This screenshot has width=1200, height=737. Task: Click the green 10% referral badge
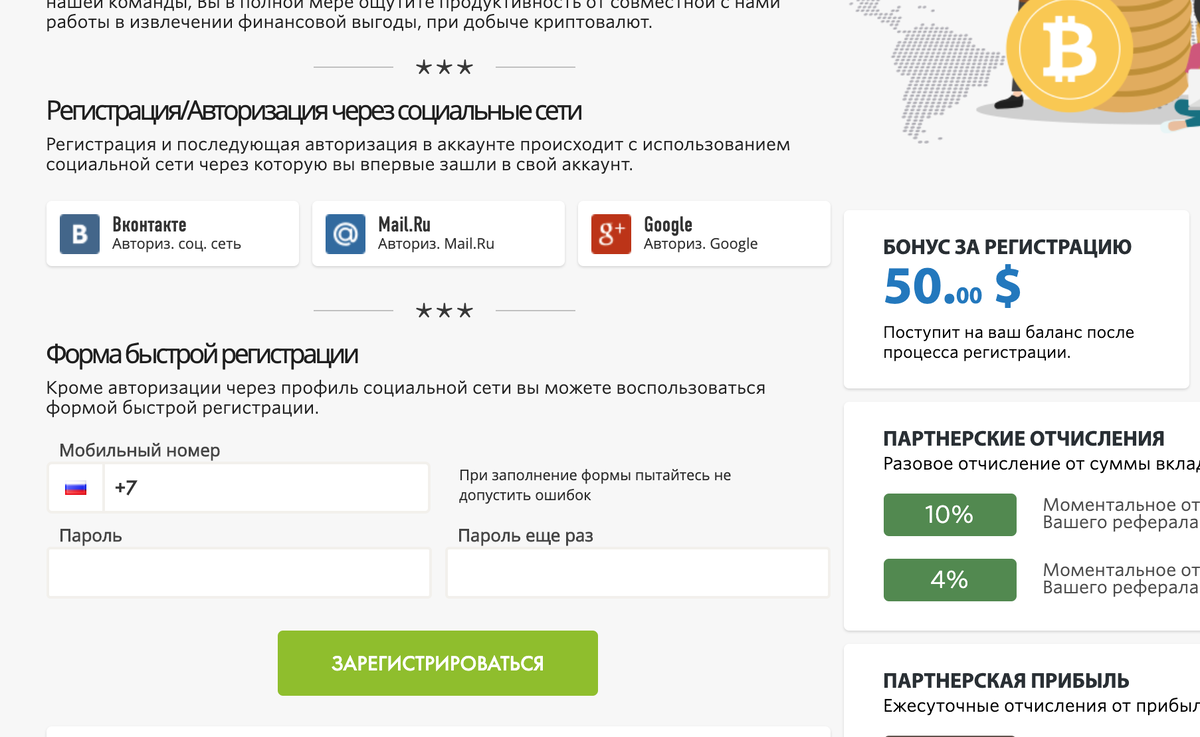click(949, 514)
